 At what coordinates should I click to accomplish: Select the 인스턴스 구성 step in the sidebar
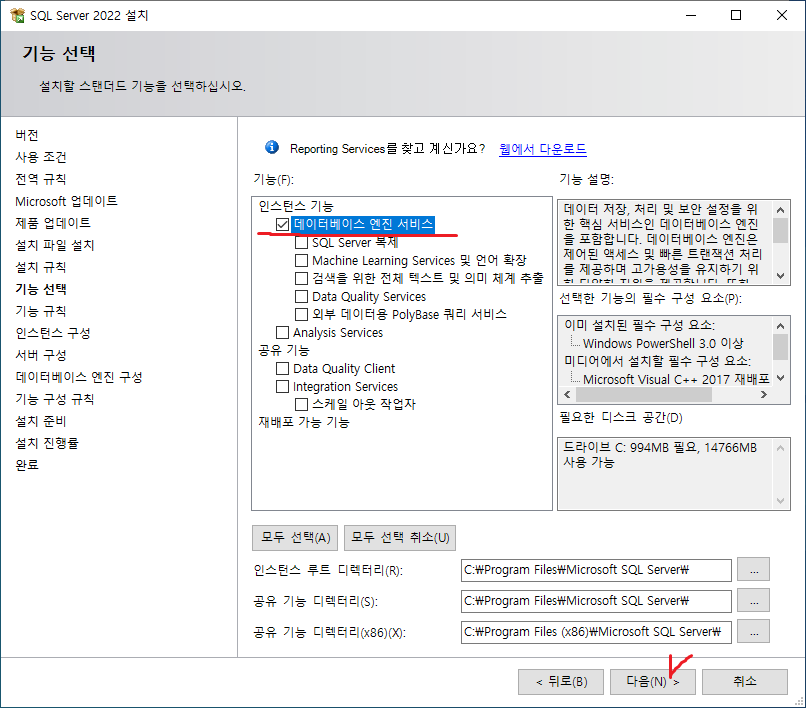(x=53, y=333)
